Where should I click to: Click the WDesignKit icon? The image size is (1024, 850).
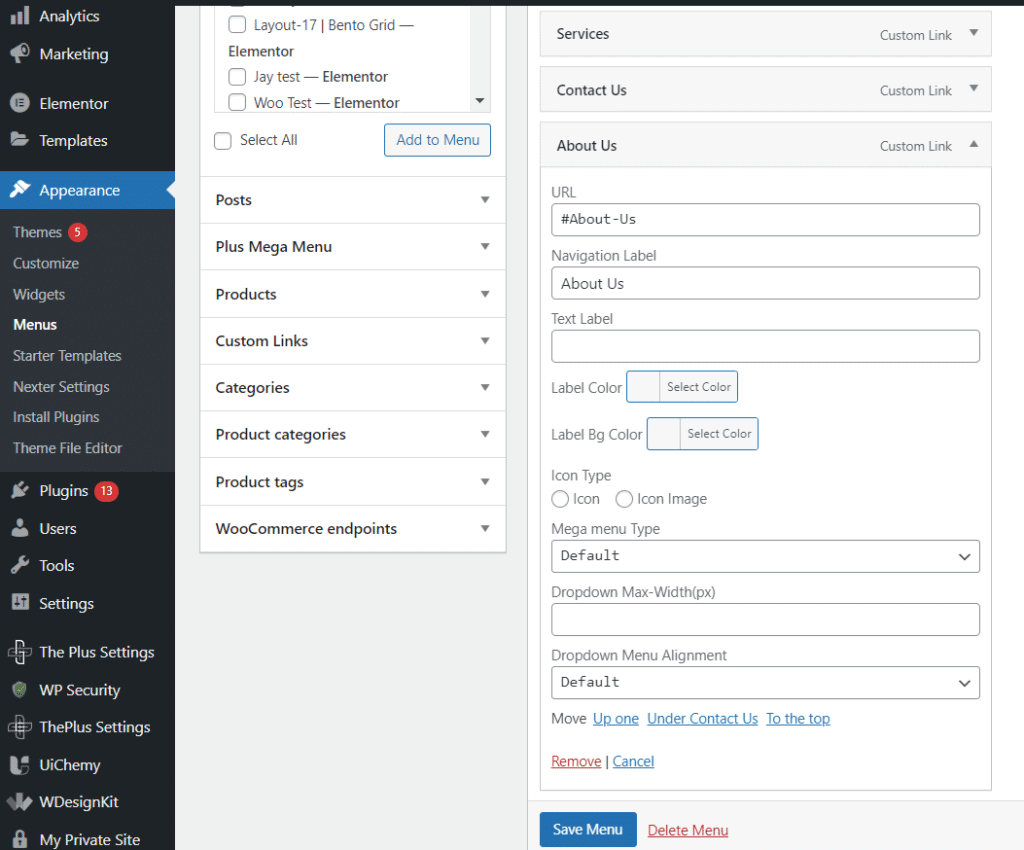click(x=20, y=802)
